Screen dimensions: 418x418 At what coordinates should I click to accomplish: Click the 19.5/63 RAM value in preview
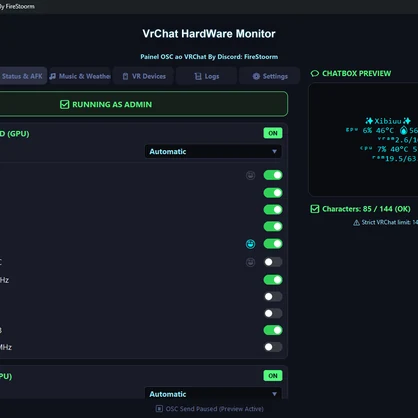401,159
